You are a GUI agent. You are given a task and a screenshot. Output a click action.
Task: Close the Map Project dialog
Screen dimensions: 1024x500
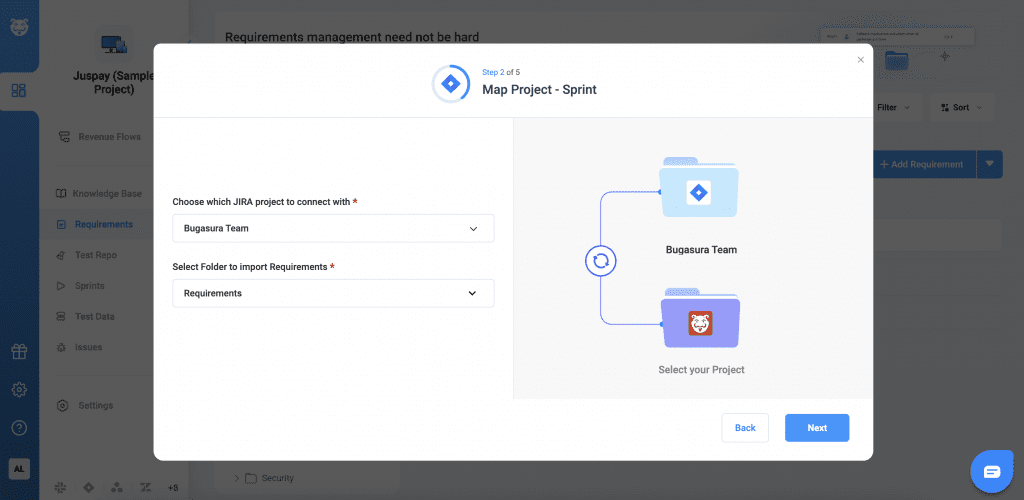click(x=860, y=60)
